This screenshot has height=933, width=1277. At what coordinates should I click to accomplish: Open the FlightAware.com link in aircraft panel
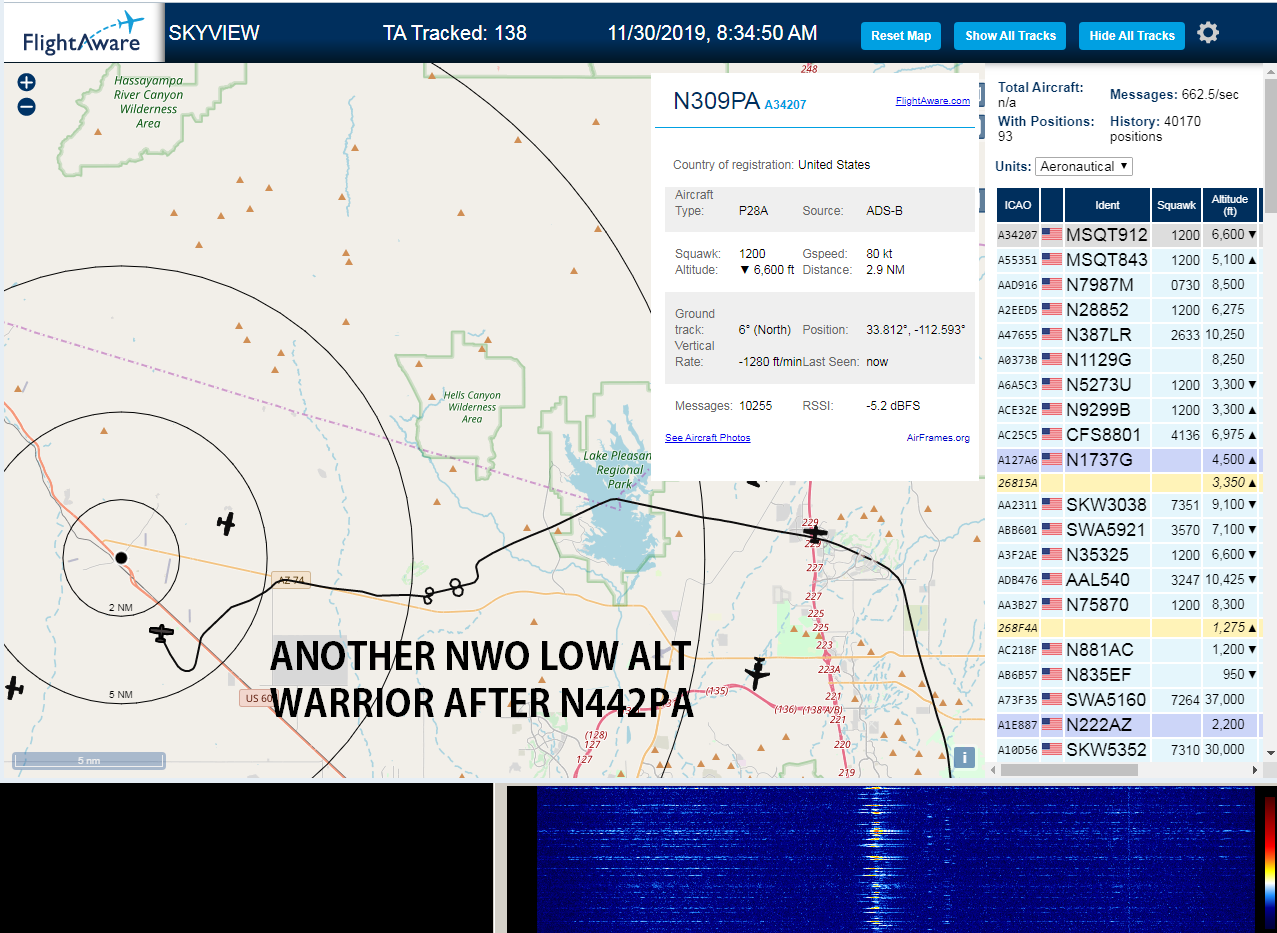(x=933, y=101)
